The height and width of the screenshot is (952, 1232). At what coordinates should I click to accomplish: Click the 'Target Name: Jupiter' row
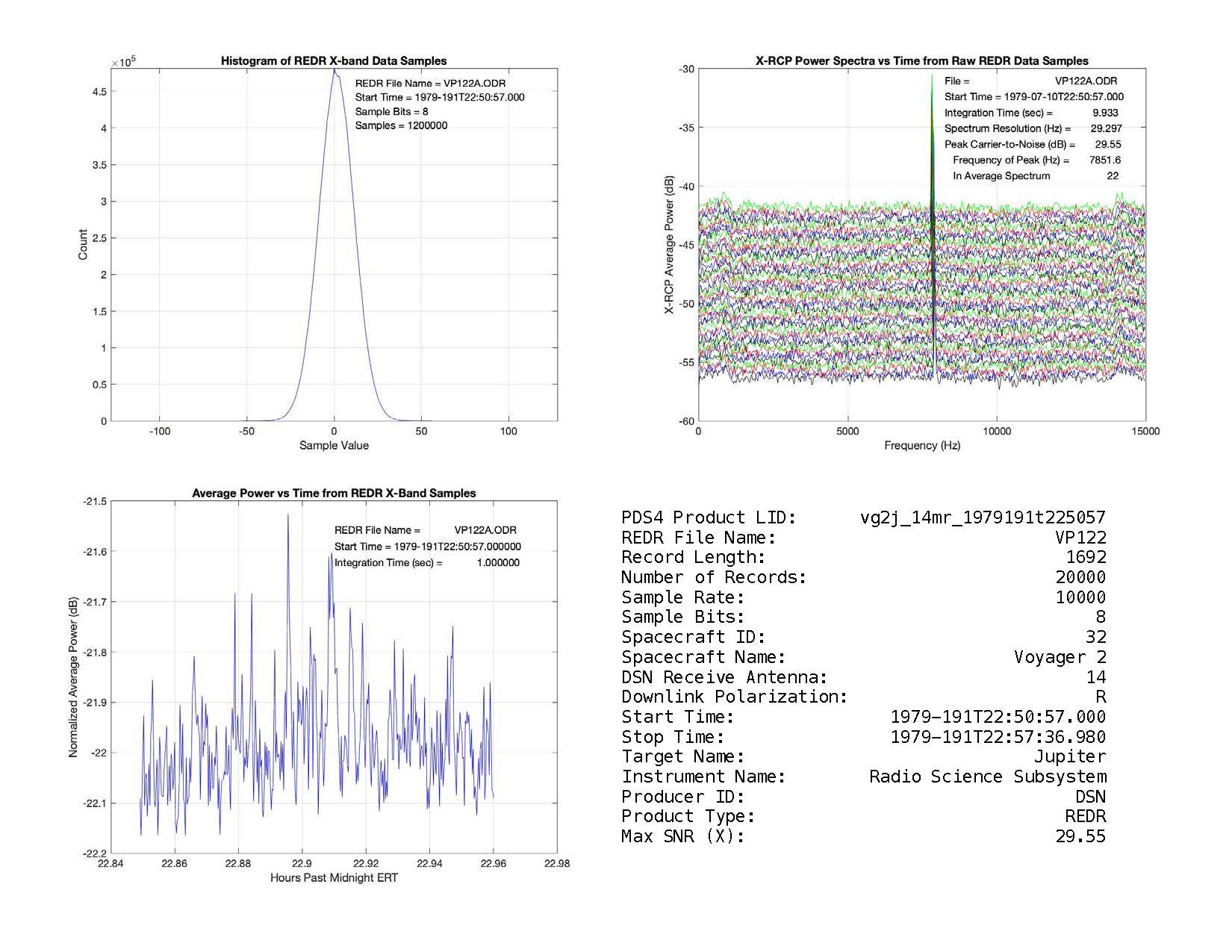863,757
